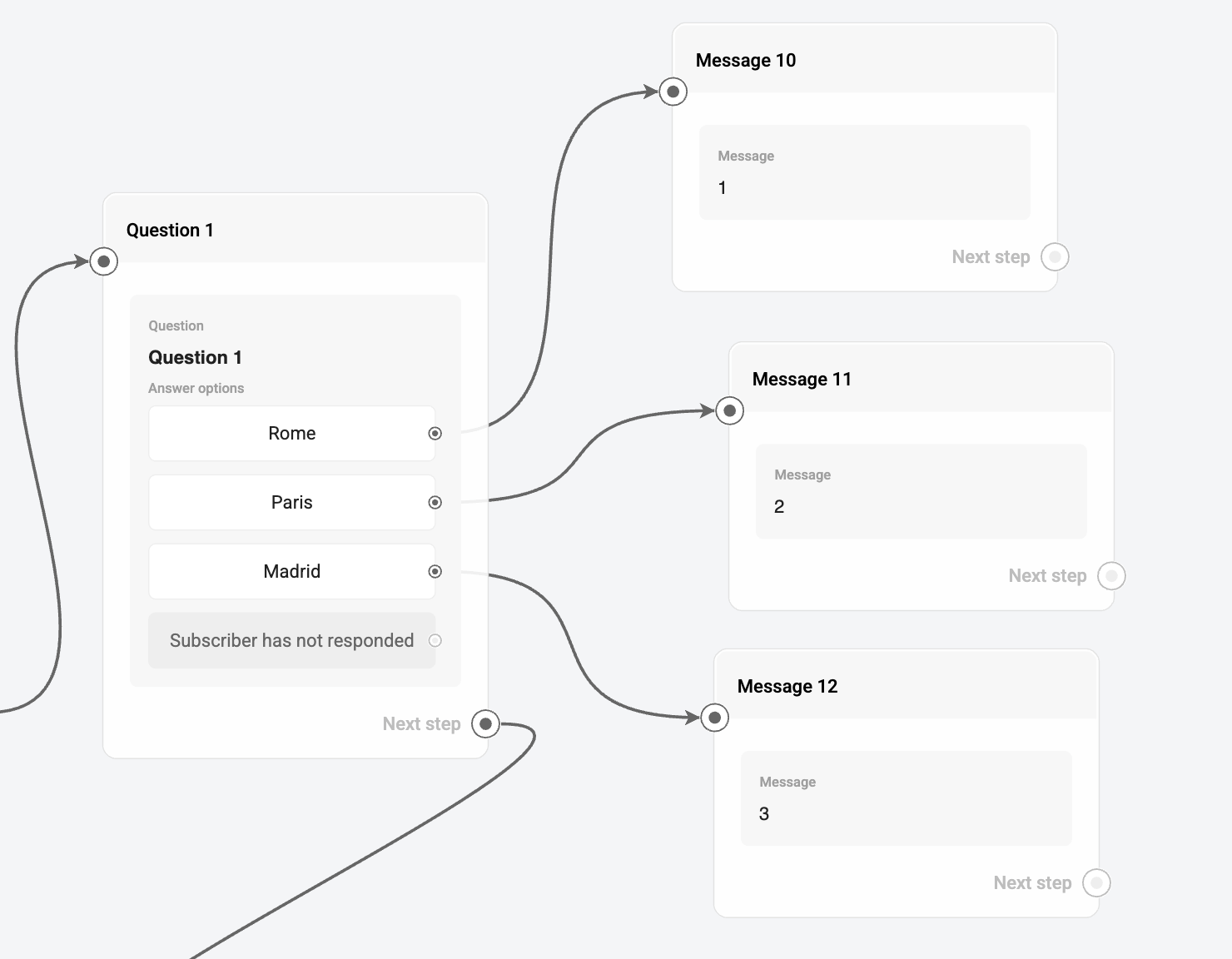Click Message 11 Next step output connector

click(1111, 575)
